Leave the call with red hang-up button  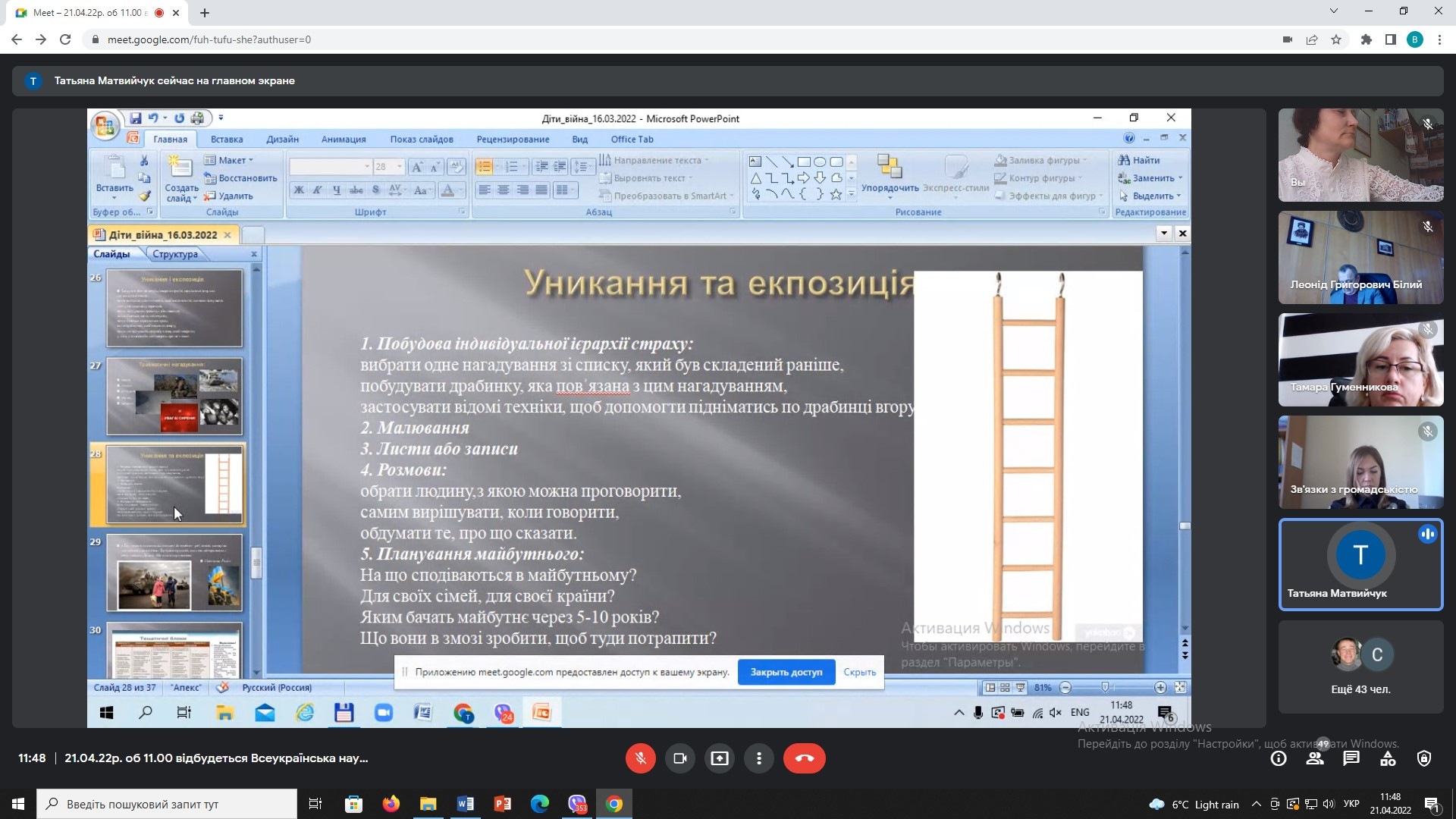(x=804, y=758)
